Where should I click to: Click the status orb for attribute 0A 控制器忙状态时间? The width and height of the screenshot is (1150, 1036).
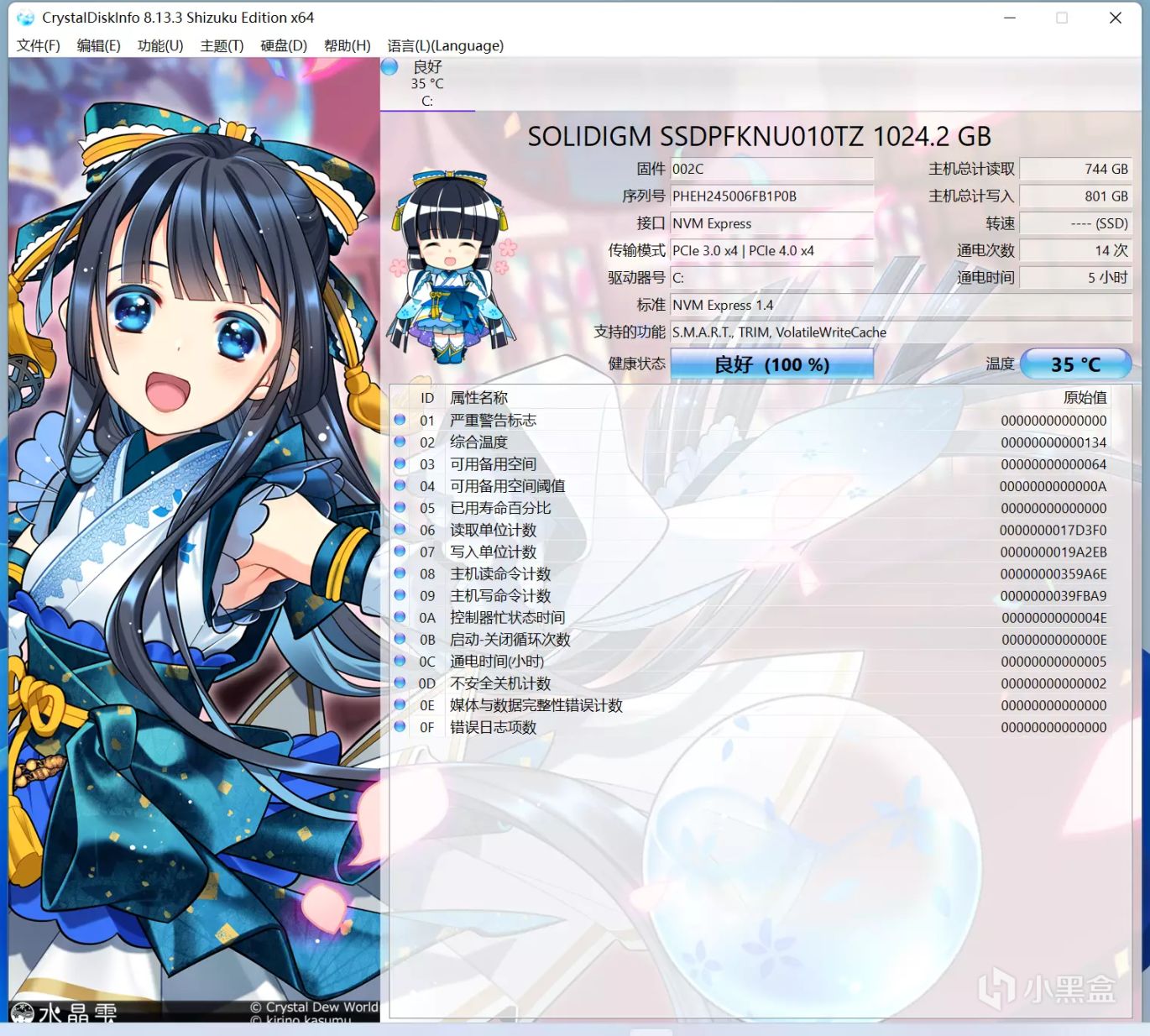coord(400,617)
